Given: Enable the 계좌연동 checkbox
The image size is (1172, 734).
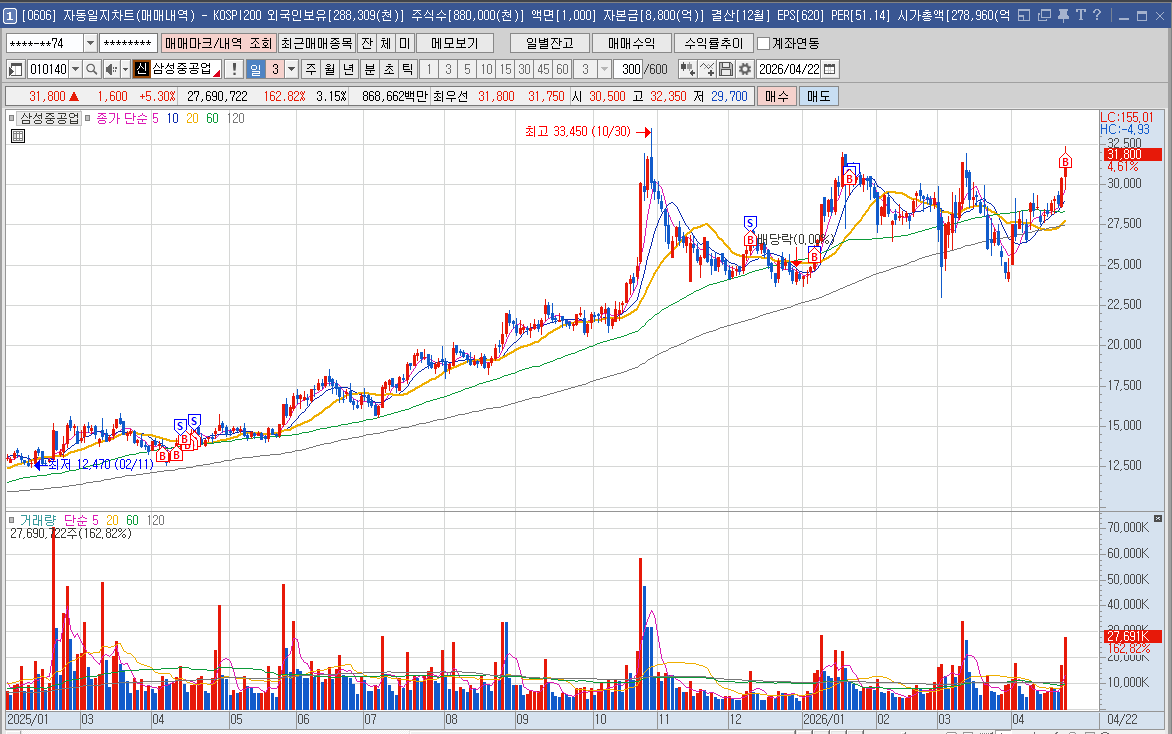Looking at the screenshot, I should click(x=764, y=44).
